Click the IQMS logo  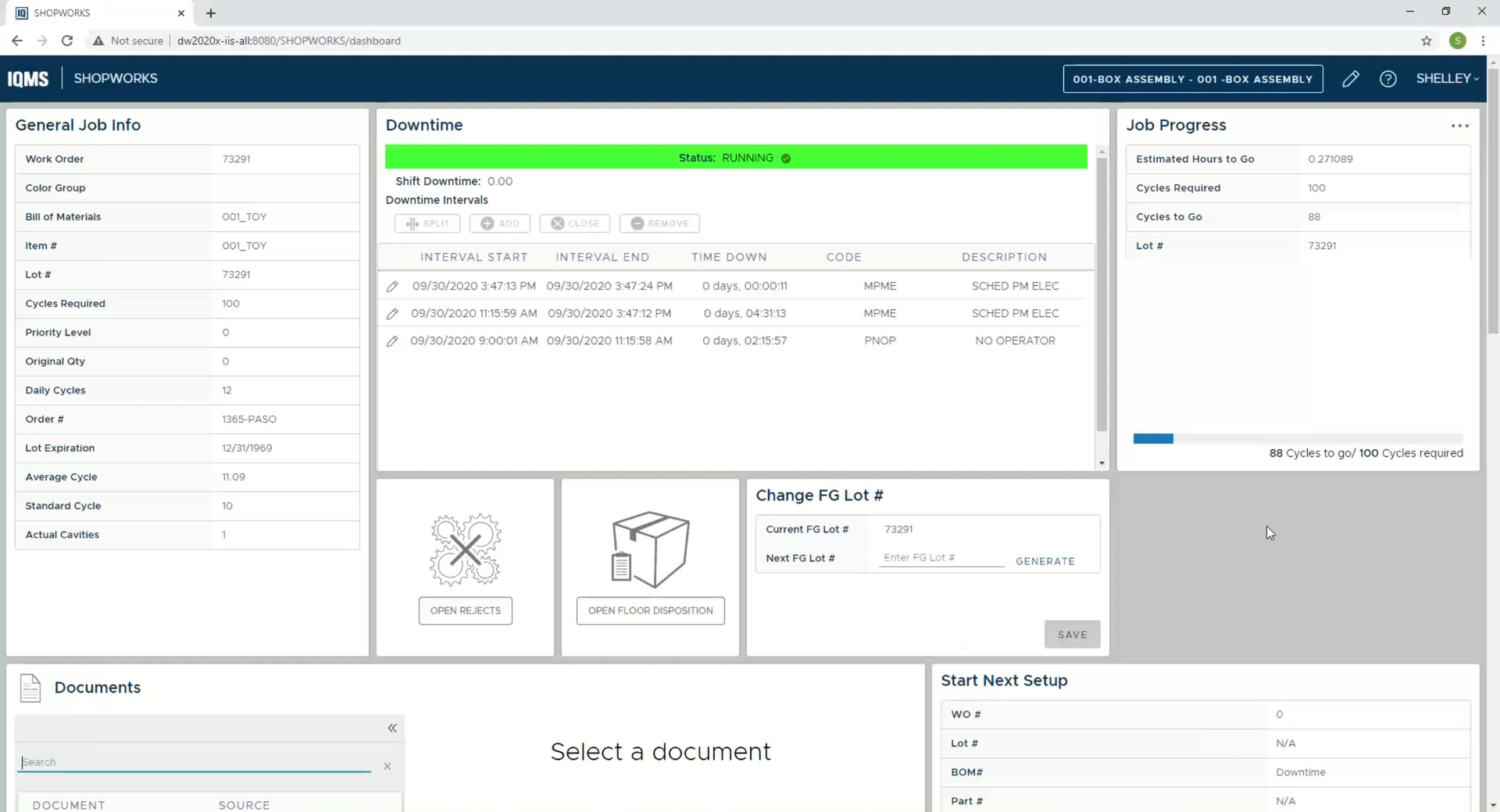tap(27, 78)
